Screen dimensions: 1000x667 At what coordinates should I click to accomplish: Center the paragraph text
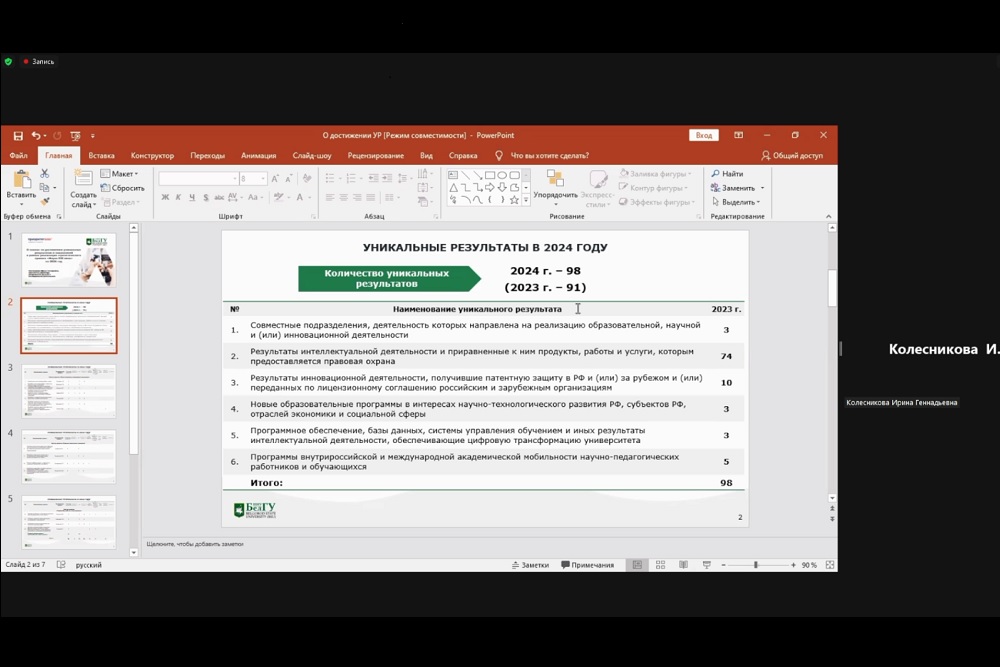(343, 198)
